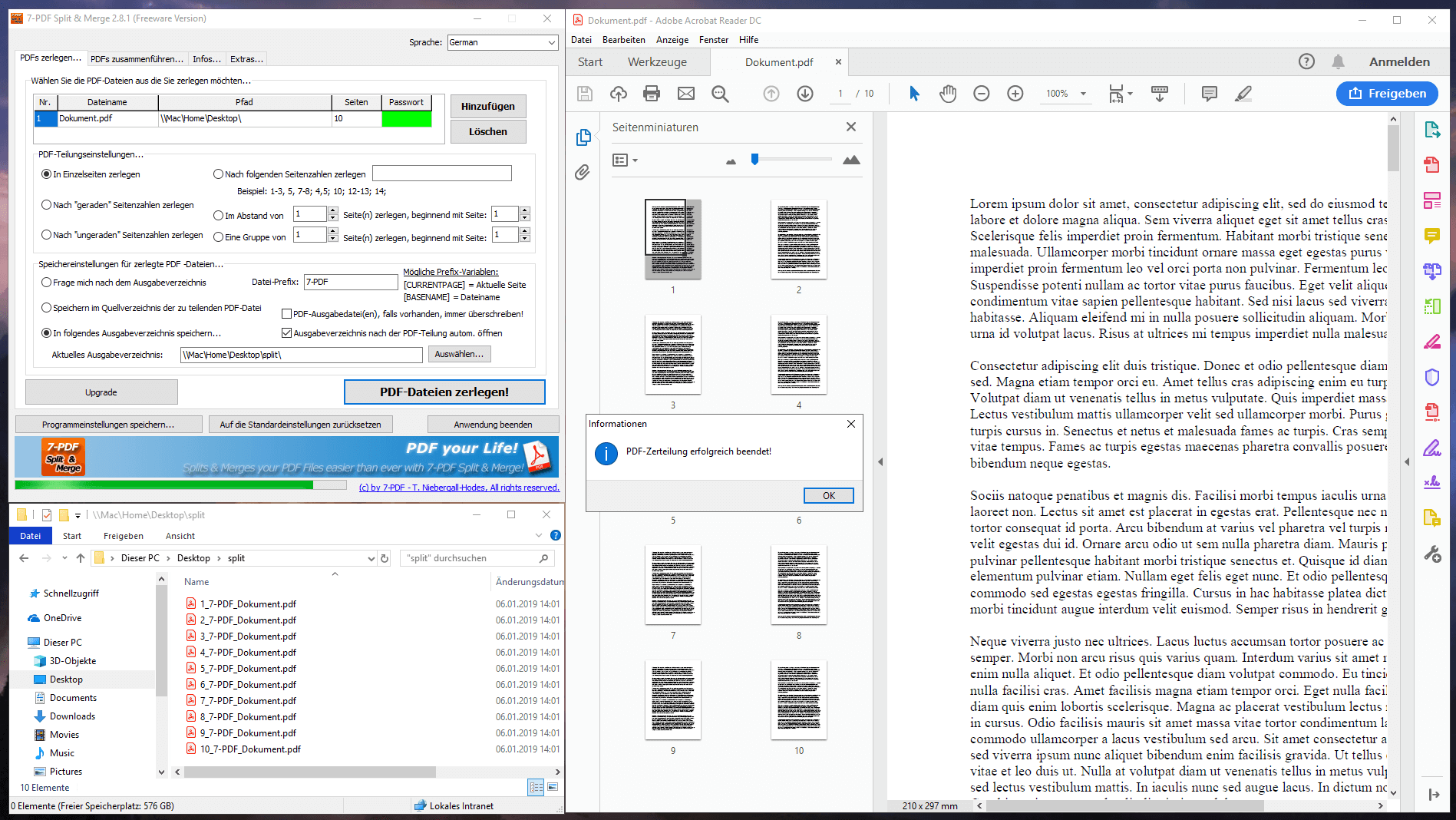
Task: Open the fit-page options dropdown in Acrobat
Action: (x=1130, y=94)
